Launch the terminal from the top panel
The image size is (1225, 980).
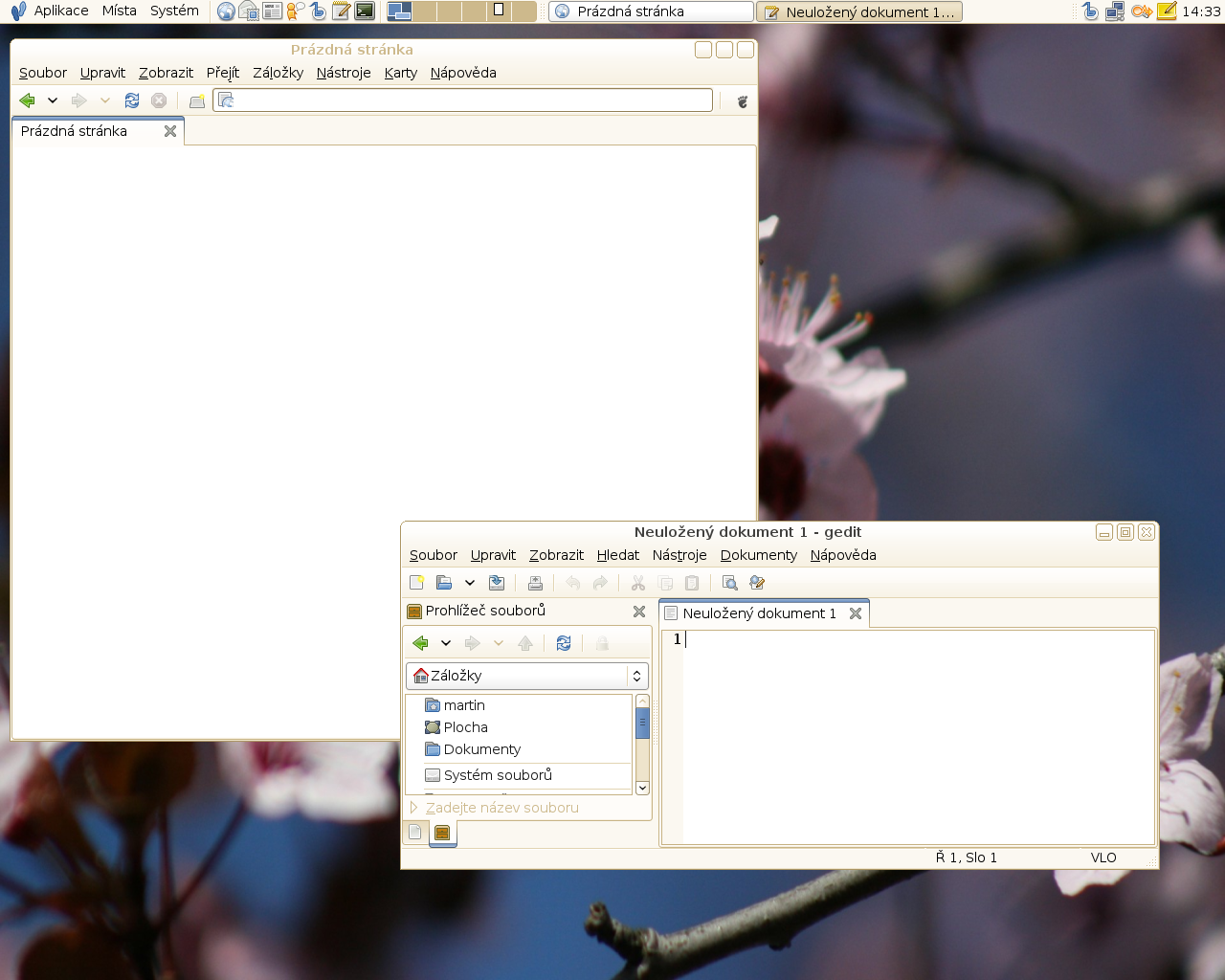(x=365, y=11)
